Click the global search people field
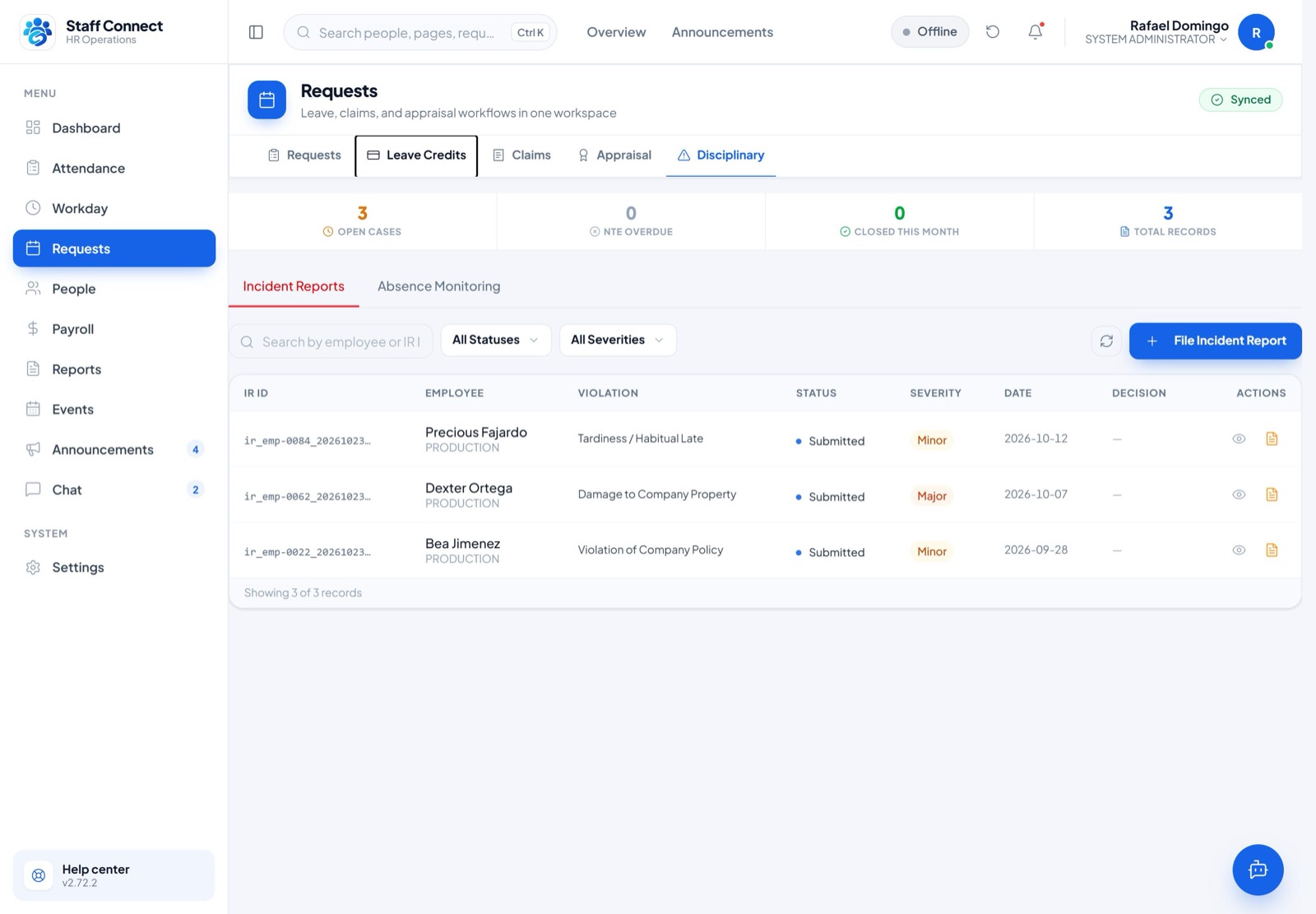Image resolution: width=1316 pixels, height=914 pixels. [x=420, y=32]
